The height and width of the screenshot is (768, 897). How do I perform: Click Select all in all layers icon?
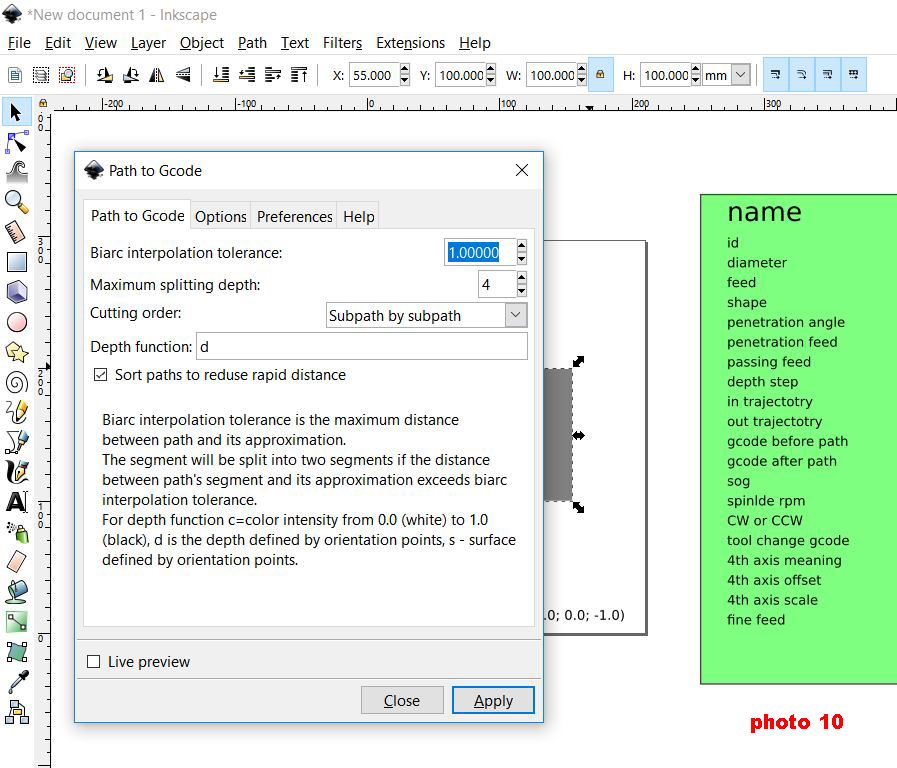click(41, 75)
